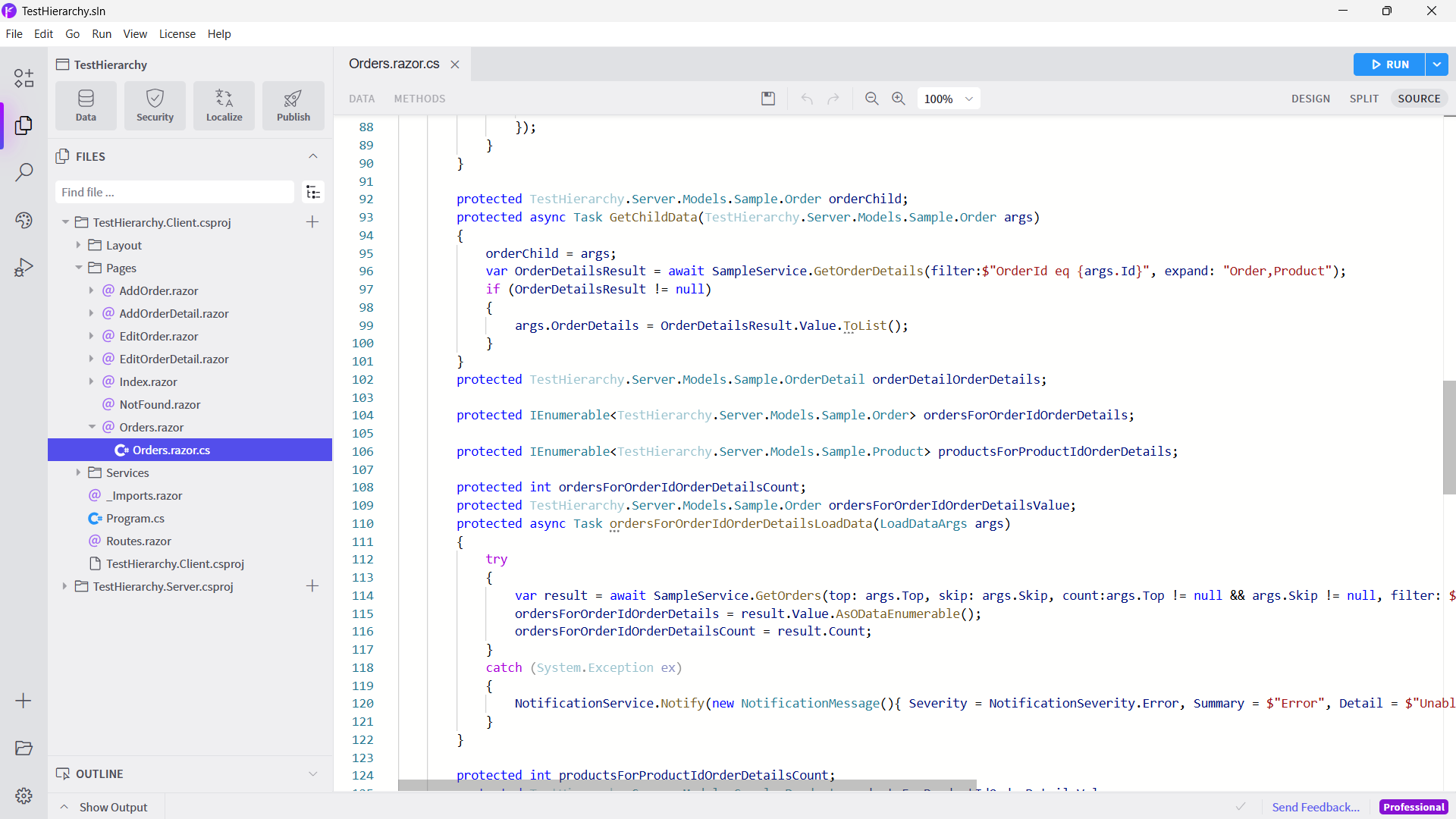Image resolution: width=1456 pixels, height=819 pixels.
Task: Open the Security settings icon
Action: (x=155, y=105)
